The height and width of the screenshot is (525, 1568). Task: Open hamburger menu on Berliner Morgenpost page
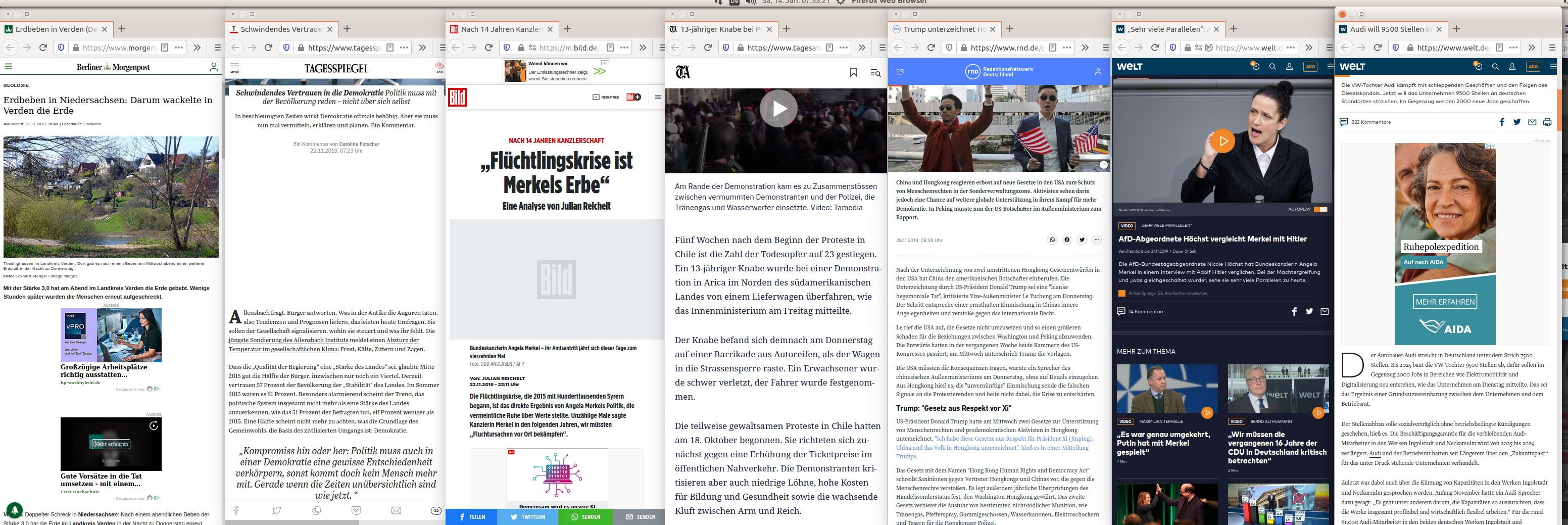(x=9, y=67)
